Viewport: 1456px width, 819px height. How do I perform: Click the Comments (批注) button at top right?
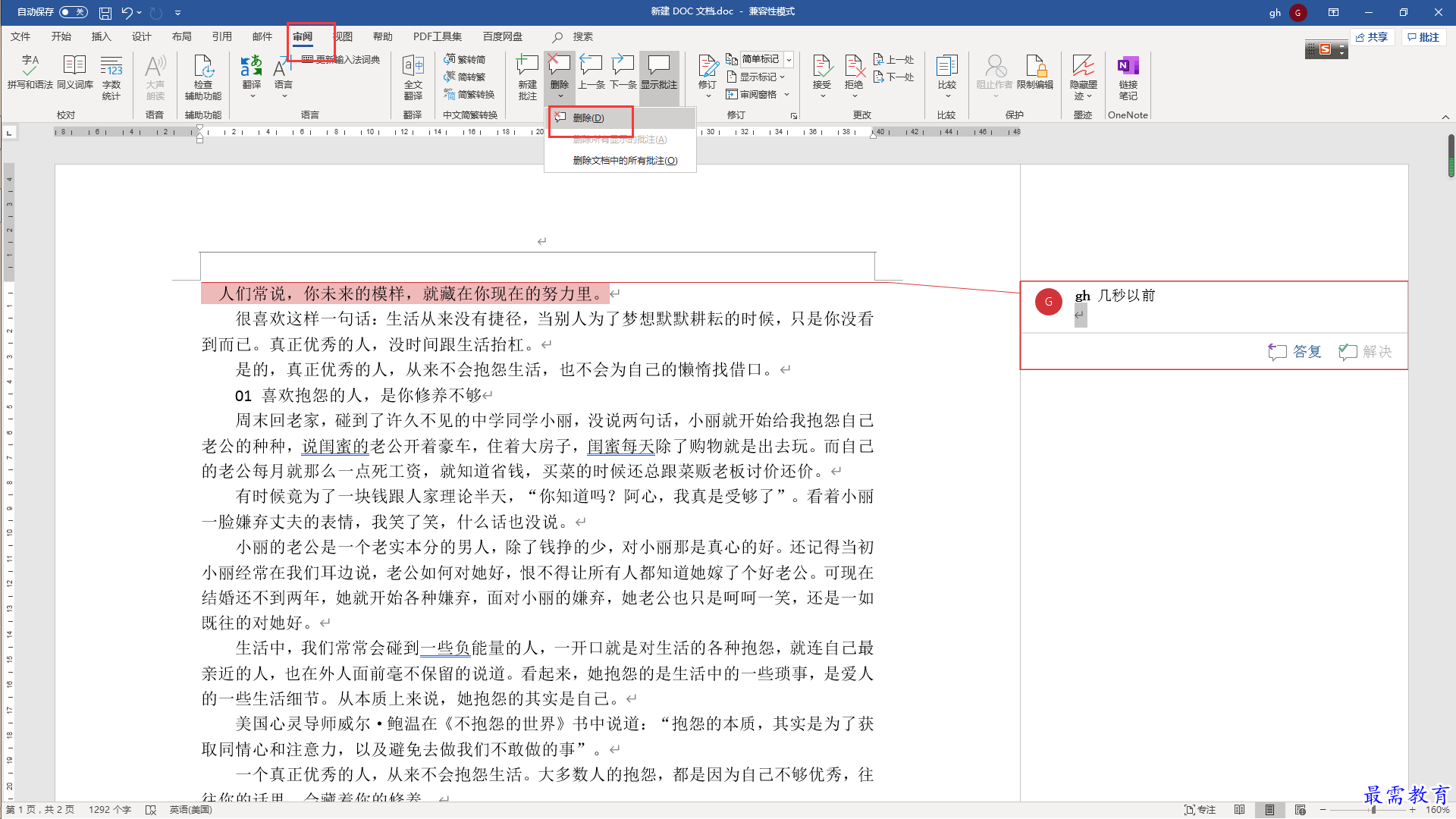pyautogui.click(x=1423, y=37)
